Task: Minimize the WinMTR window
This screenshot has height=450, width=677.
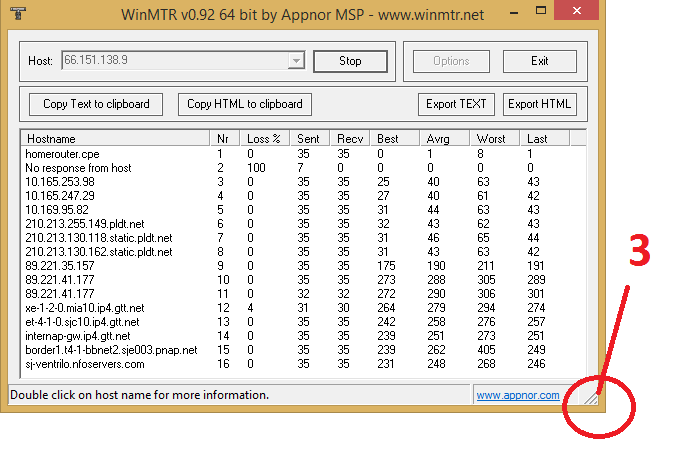Action: [514, 12]
